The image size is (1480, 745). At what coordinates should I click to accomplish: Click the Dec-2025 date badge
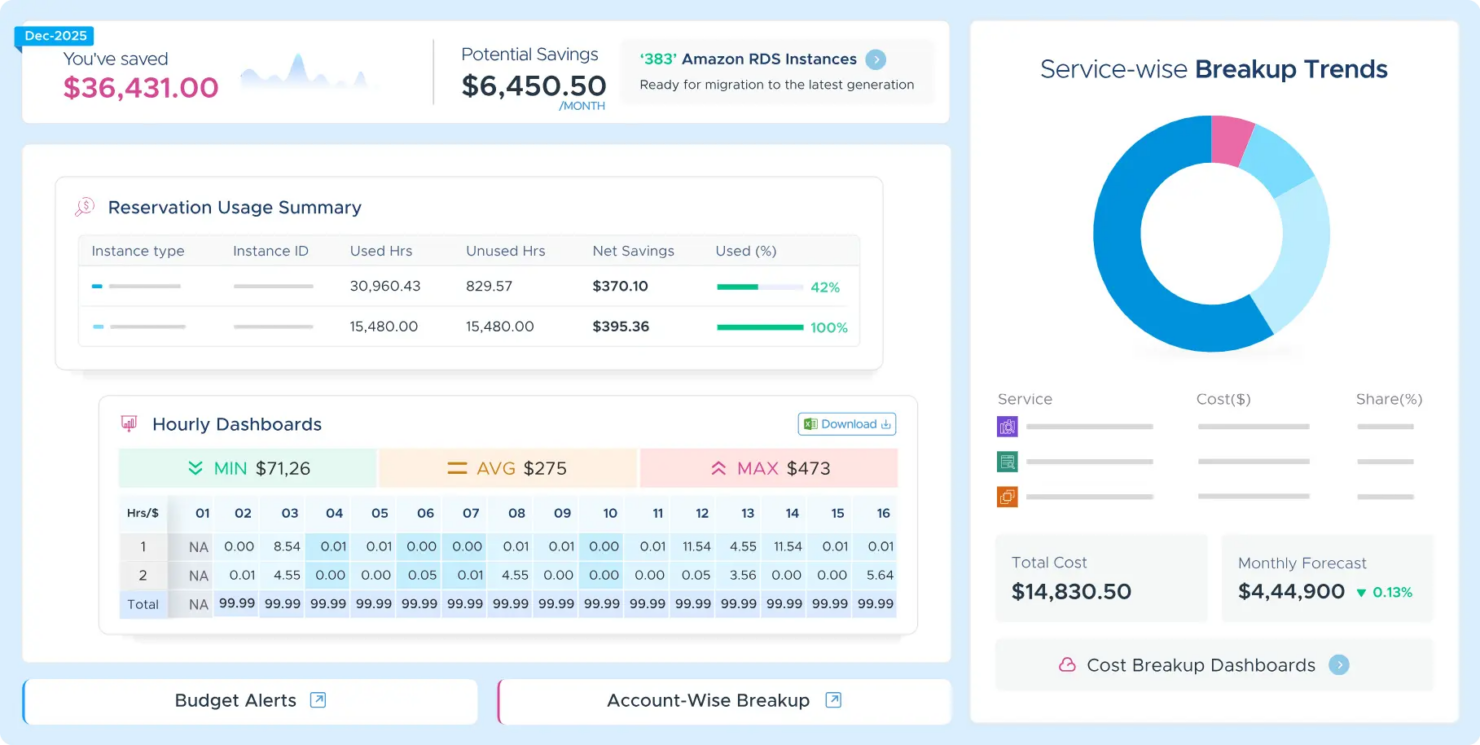coord(55,35)
